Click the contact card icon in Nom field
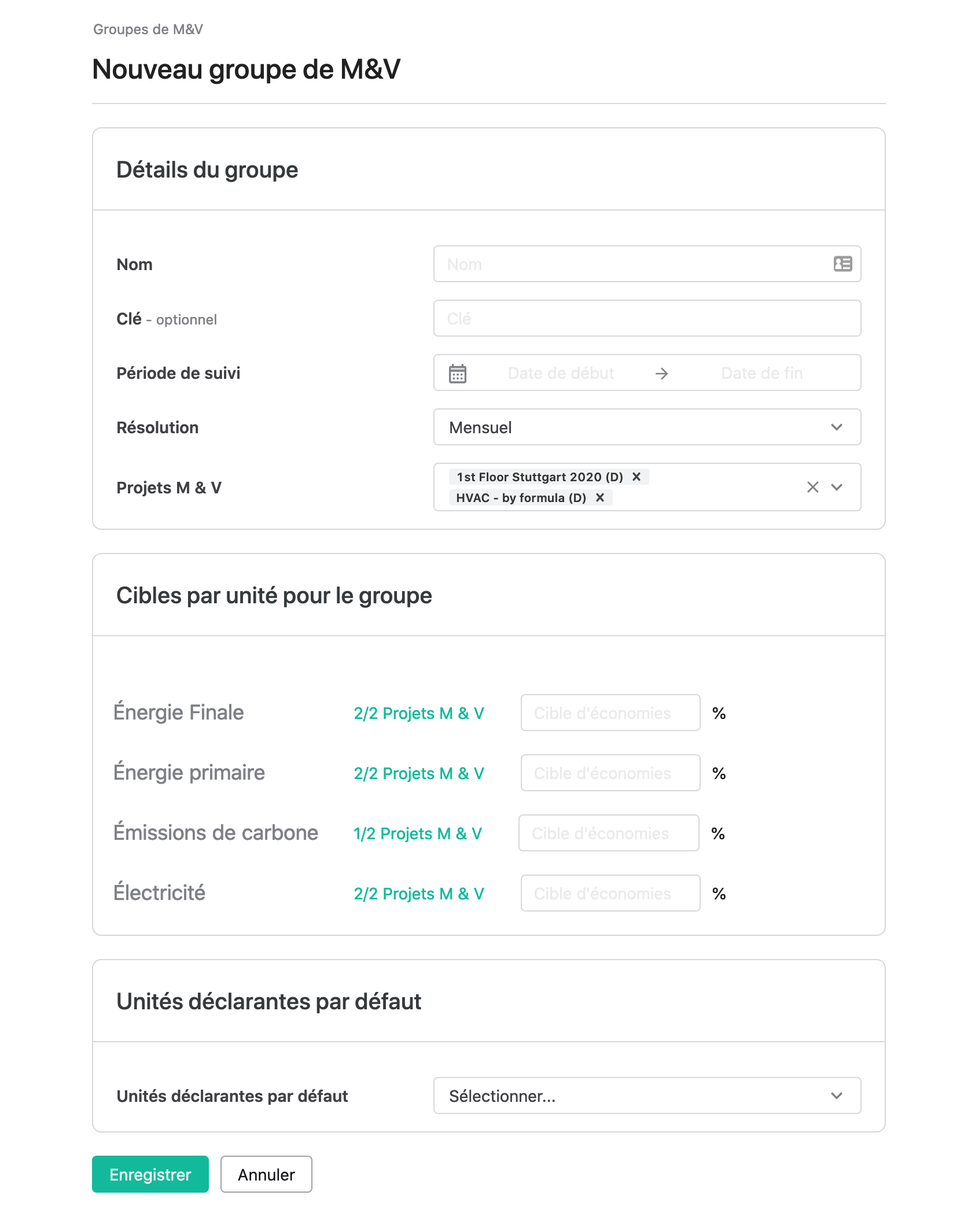The image size is (964, 1232). click(842, 264)
